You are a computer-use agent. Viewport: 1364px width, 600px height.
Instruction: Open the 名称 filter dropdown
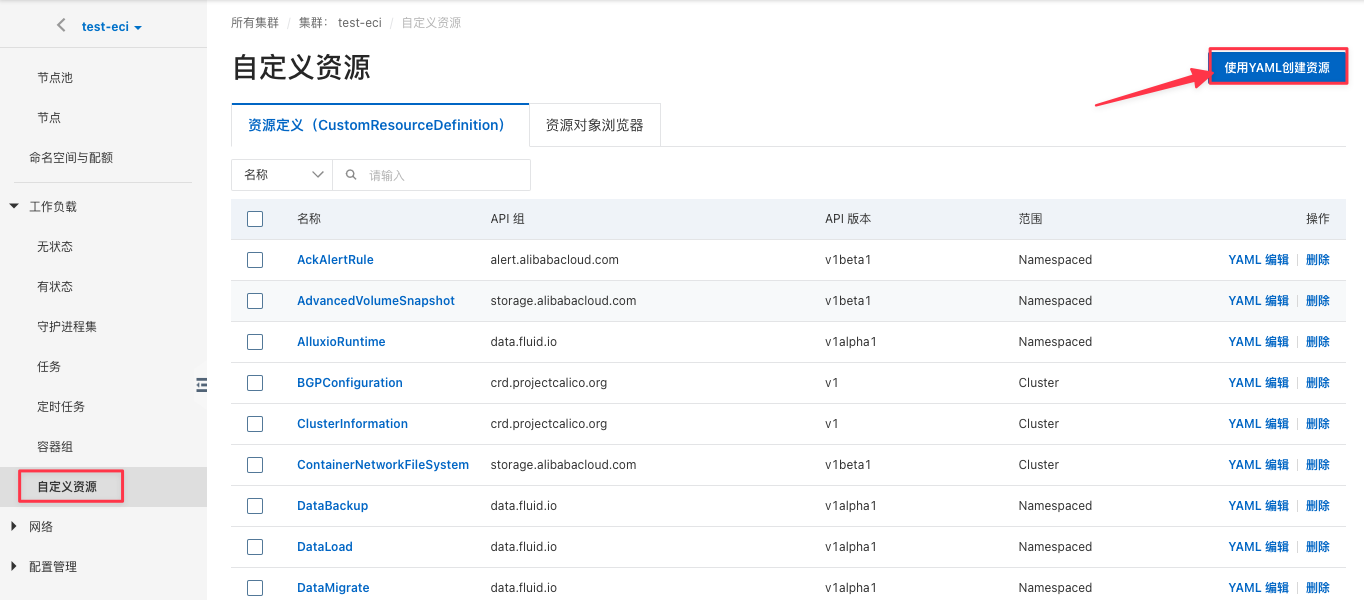coord(281,175)
